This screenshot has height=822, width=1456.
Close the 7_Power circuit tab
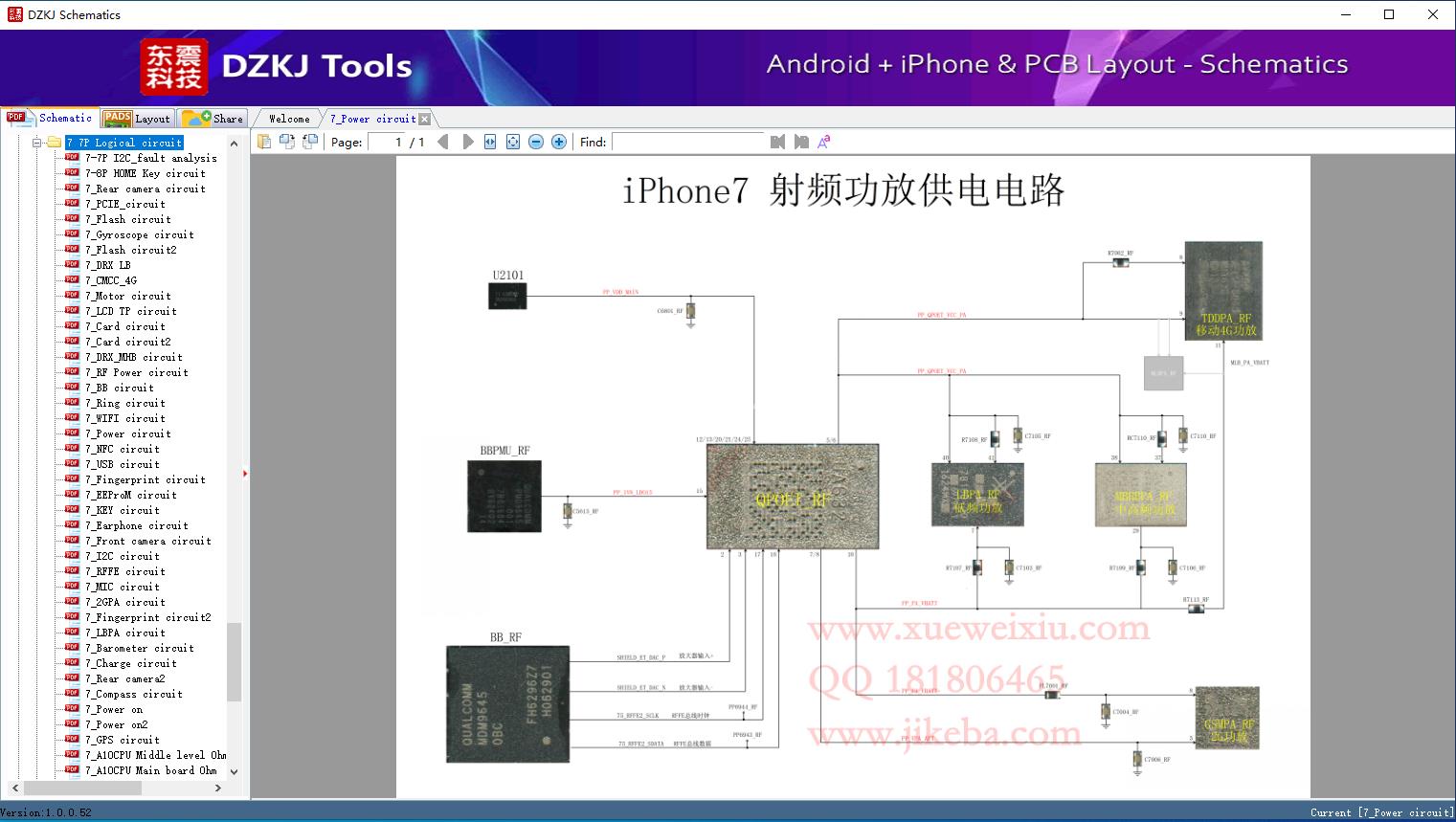coord(425,119)
